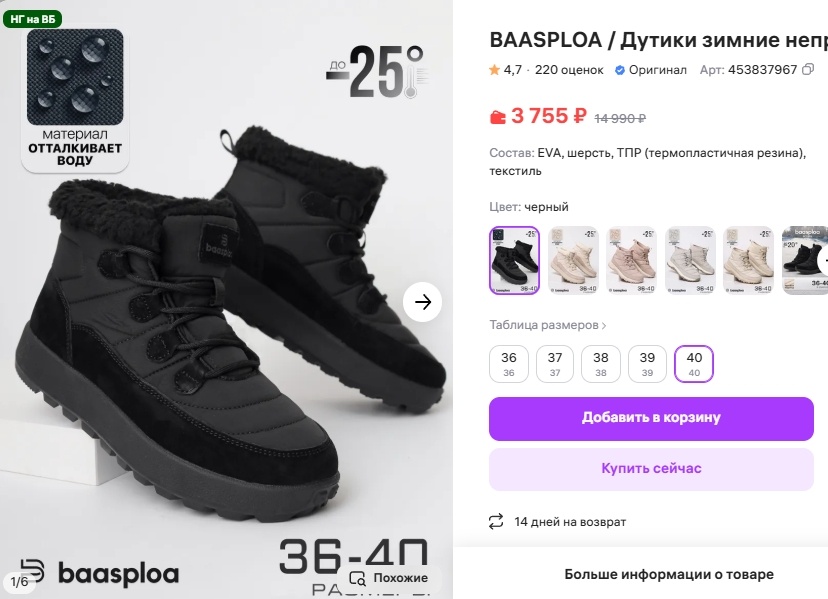Click the Похожие image search icon
This screenshot has width=828, height=599.
coord(358,578)
